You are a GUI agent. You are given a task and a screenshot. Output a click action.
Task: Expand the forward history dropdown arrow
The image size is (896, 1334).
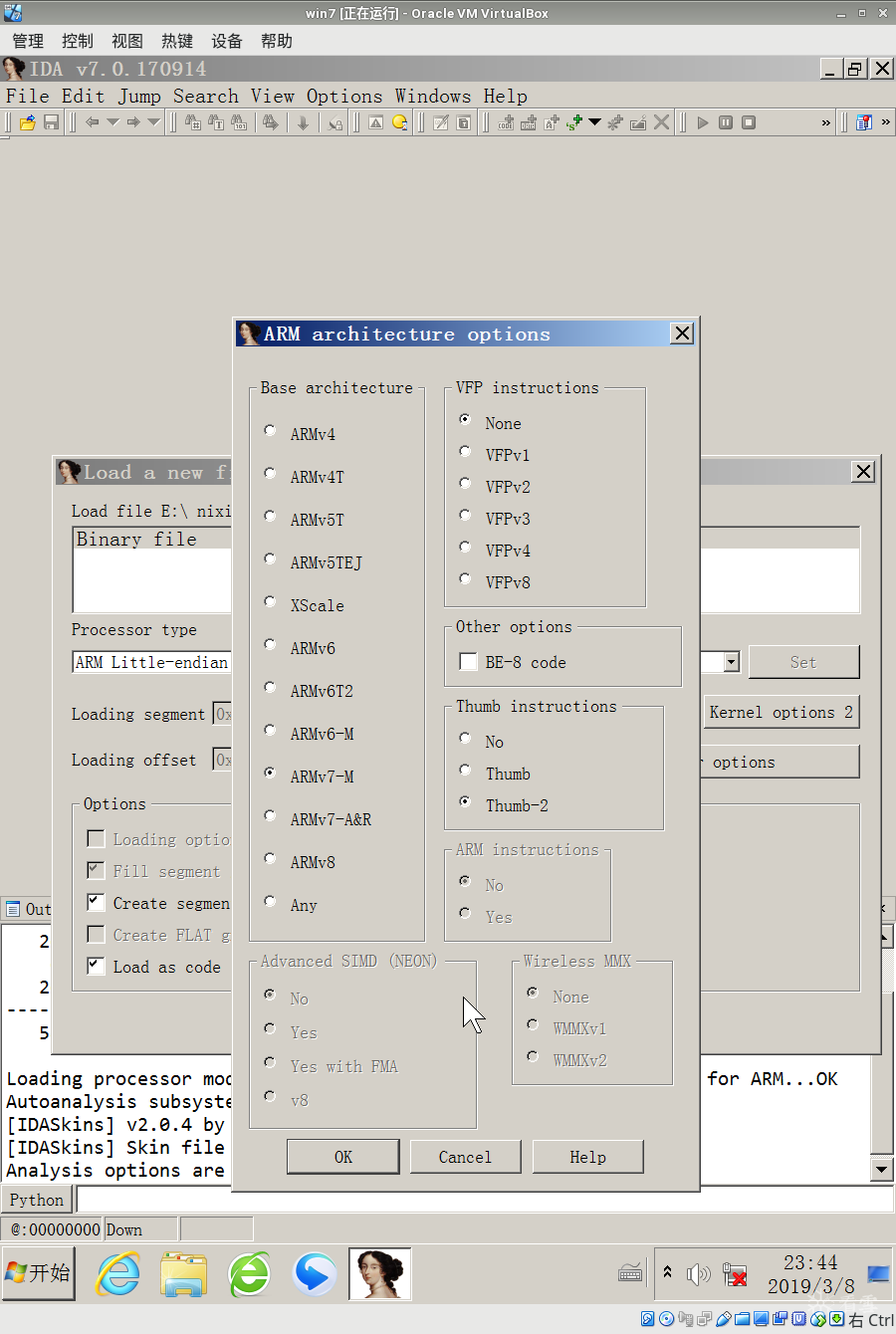pyautogui.click(x=153, y=122)
